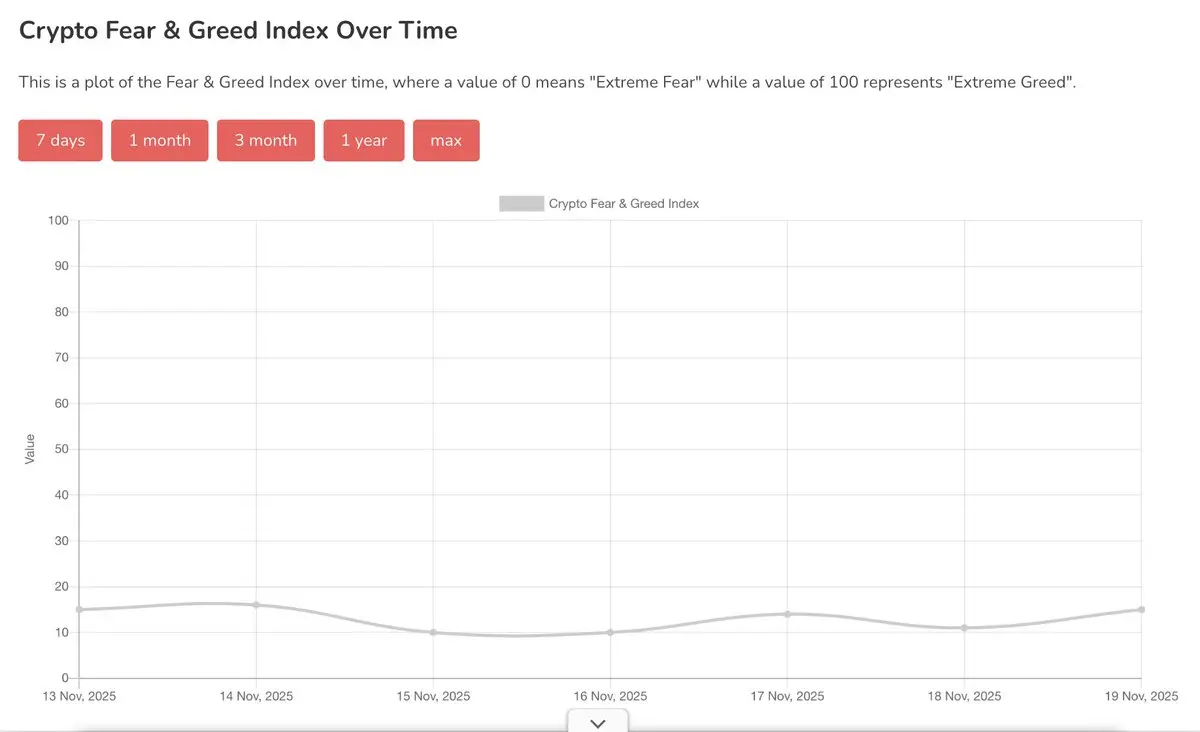
Task: Click the 19 Nov data point
Action: [x=1141, y=609]
